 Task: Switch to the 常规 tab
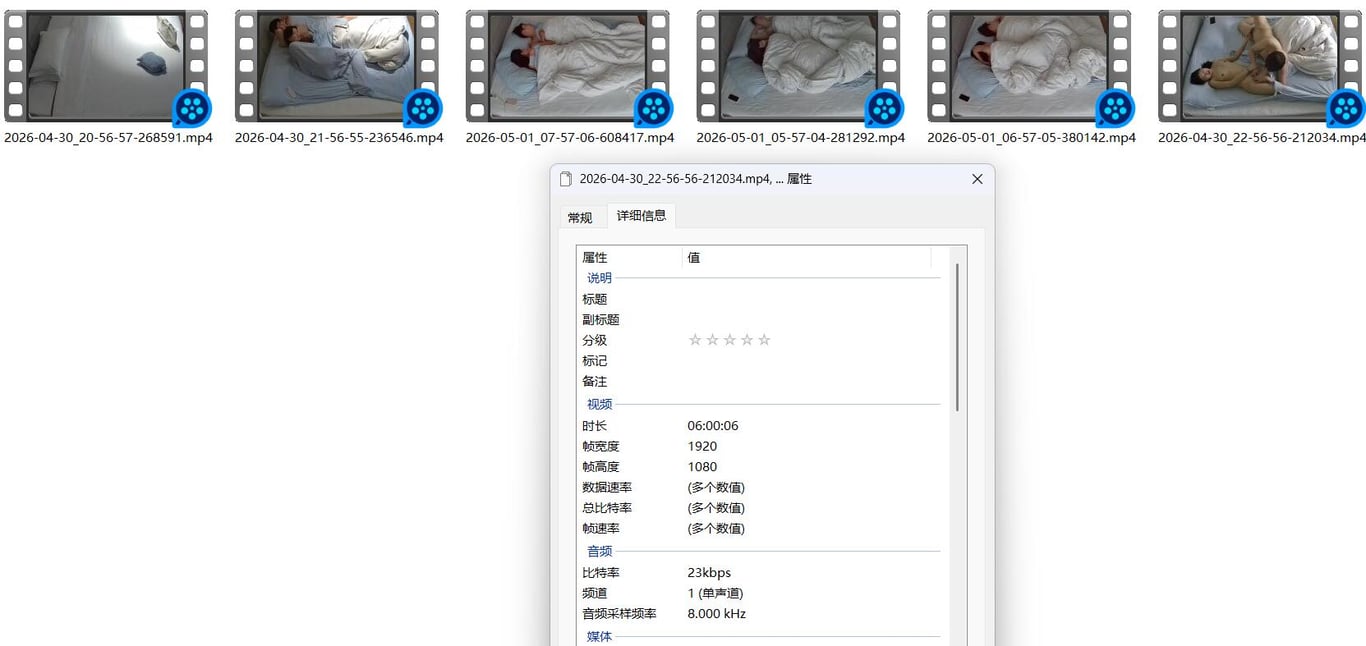point(580,217)
